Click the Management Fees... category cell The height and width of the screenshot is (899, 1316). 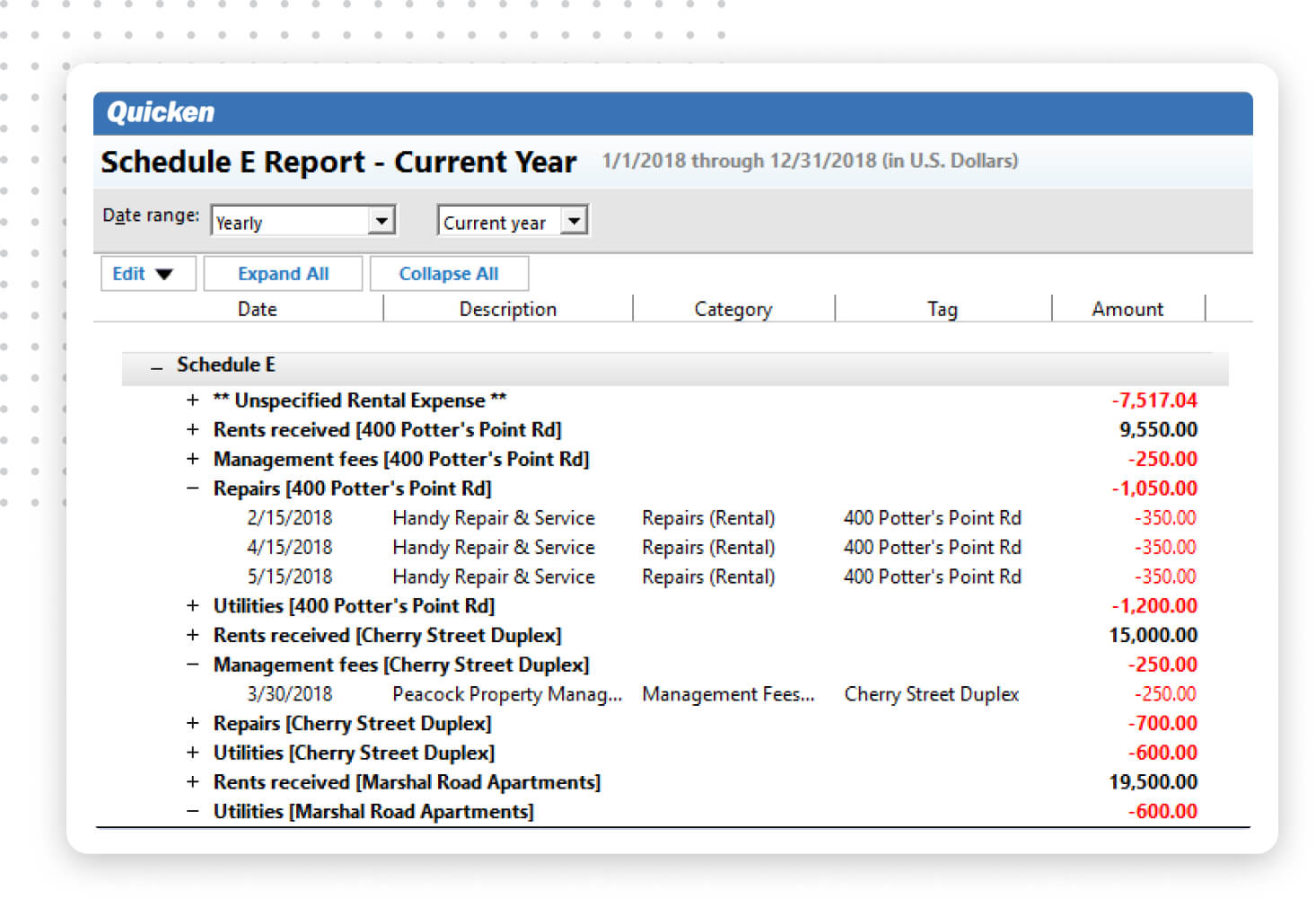728,694
